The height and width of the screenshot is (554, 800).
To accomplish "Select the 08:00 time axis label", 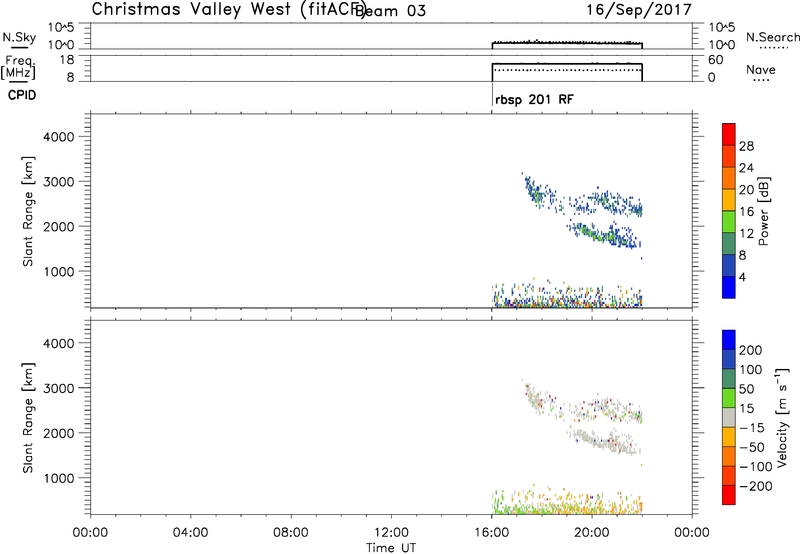I will click(x=291, y=533).
